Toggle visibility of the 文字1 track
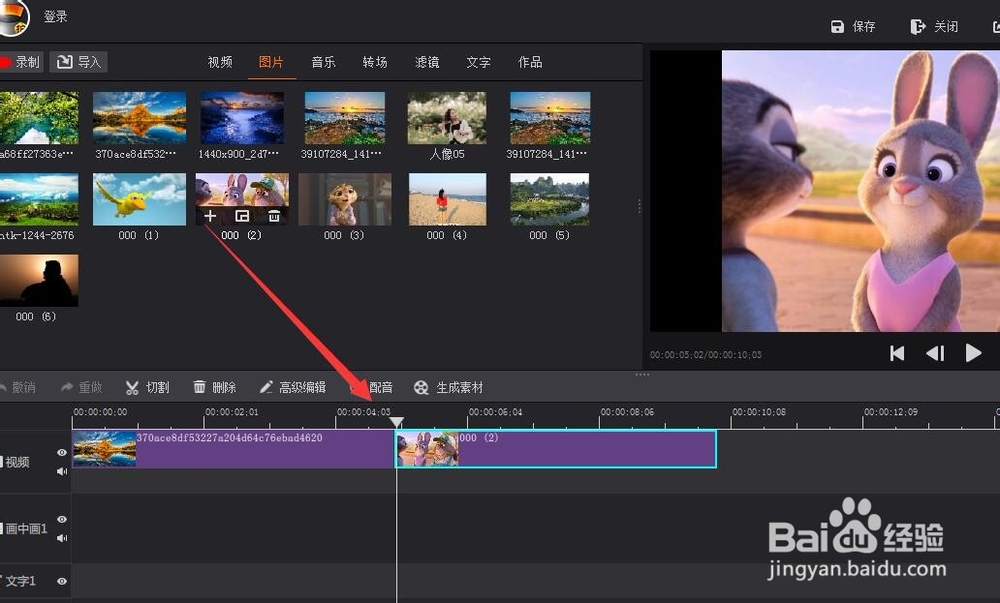This screenshot has width=1000, height=603. [62, 581]
